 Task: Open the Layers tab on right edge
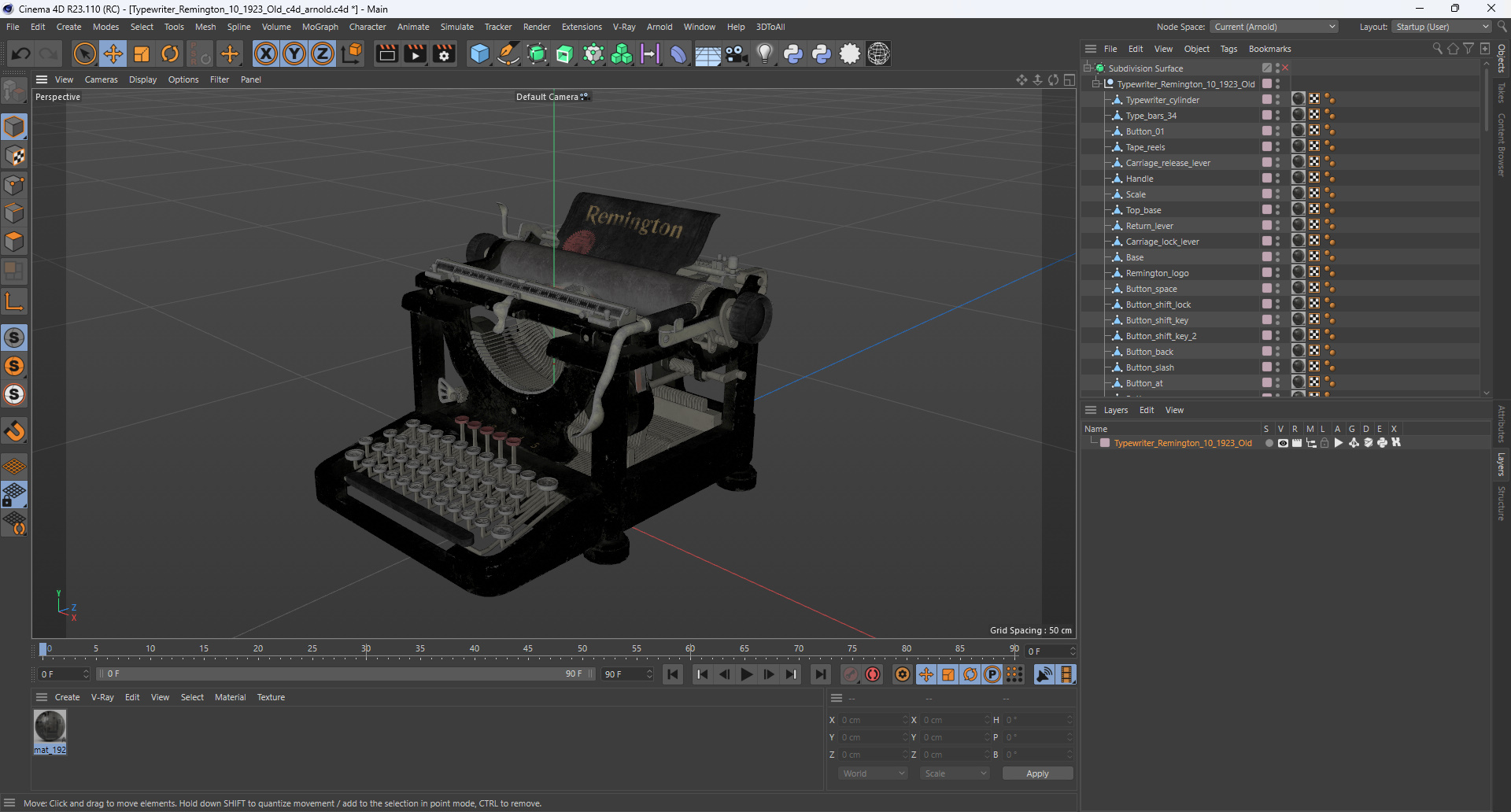point(1502,464)
